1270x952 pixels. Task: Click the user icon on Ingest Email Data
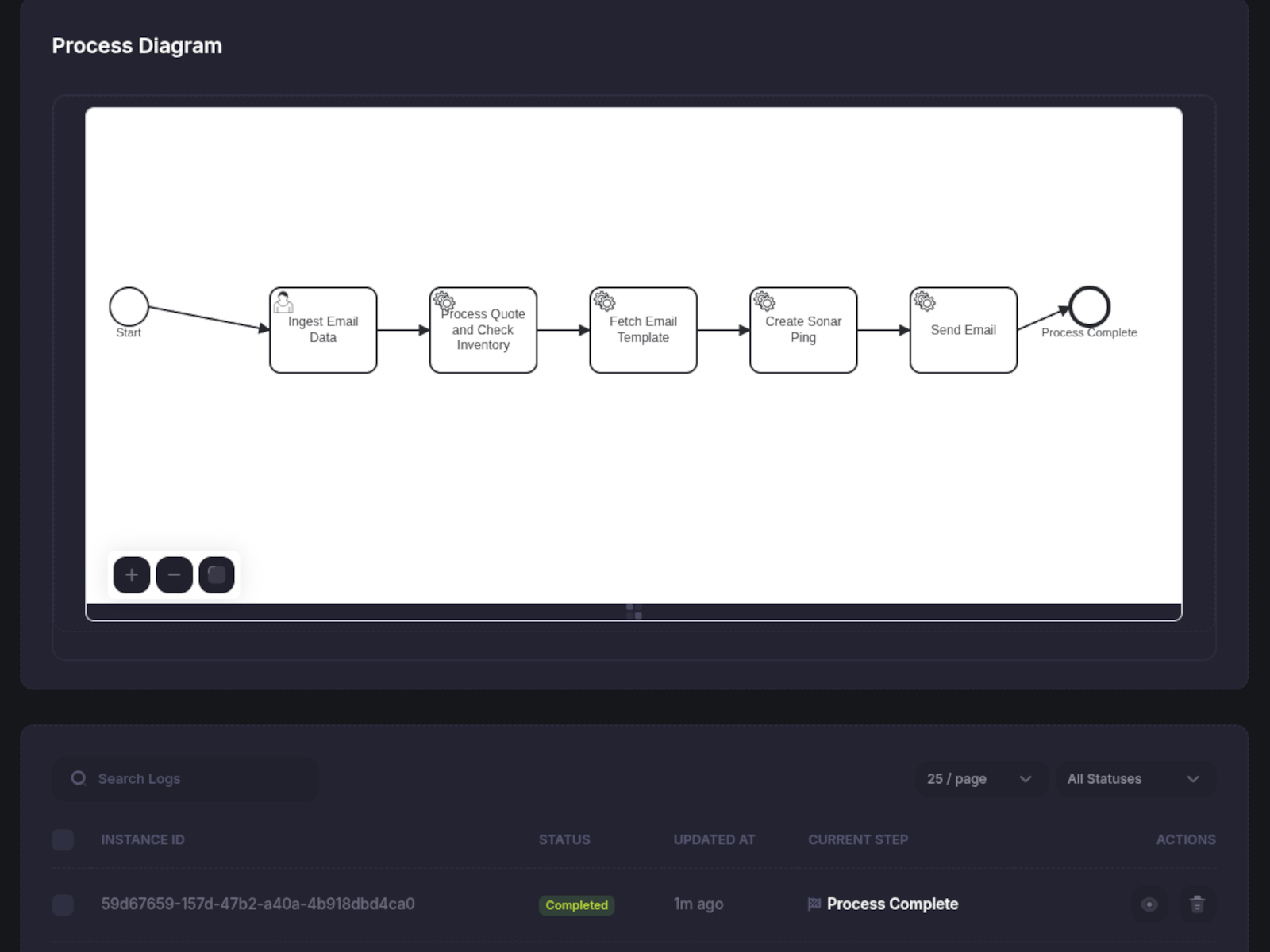283,303
